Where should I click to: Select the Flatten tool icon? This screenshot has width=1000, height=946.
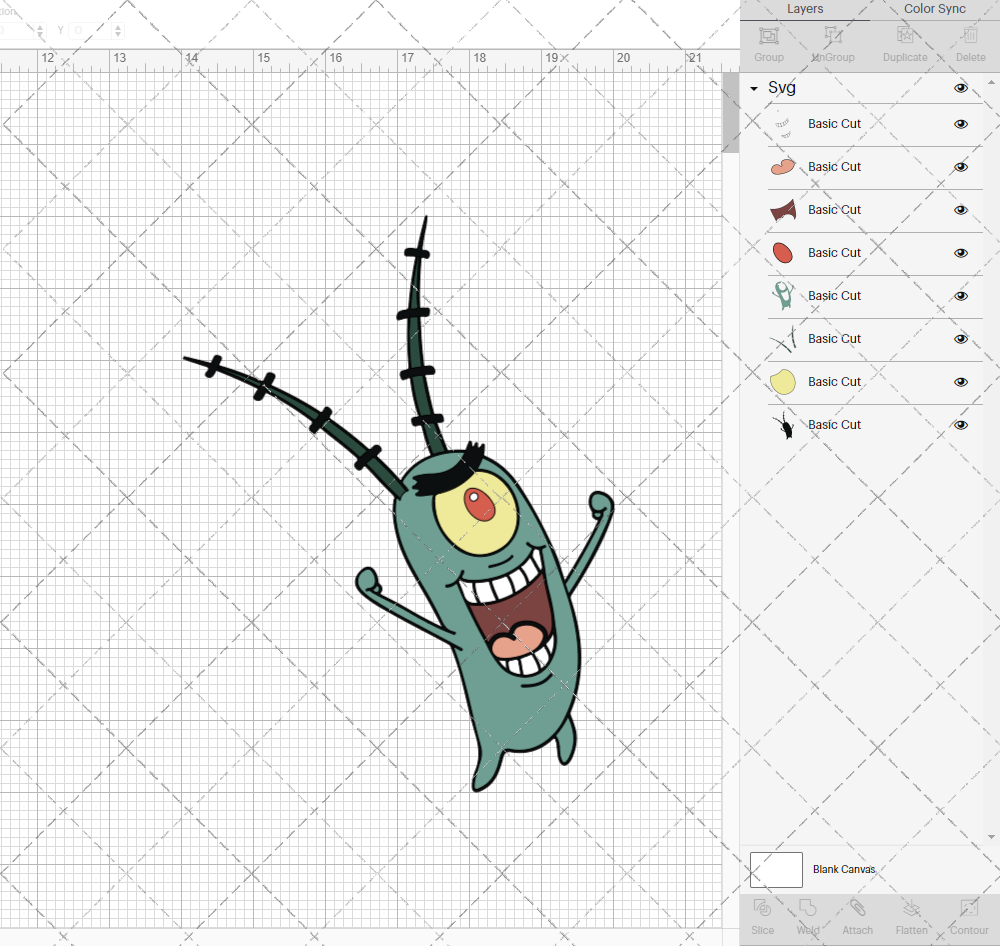[x=911, y=908]
